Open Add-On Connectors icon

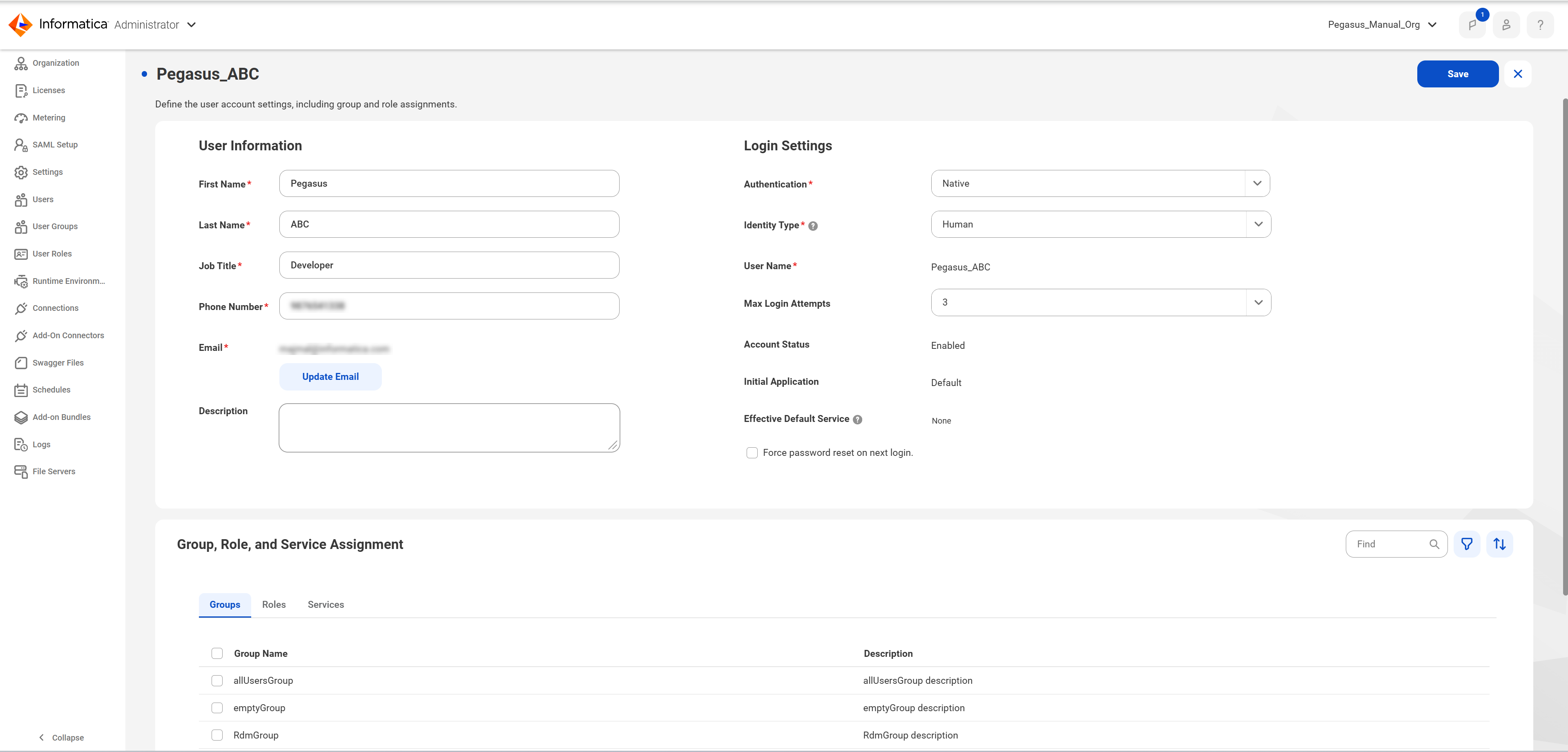[21, 335]
